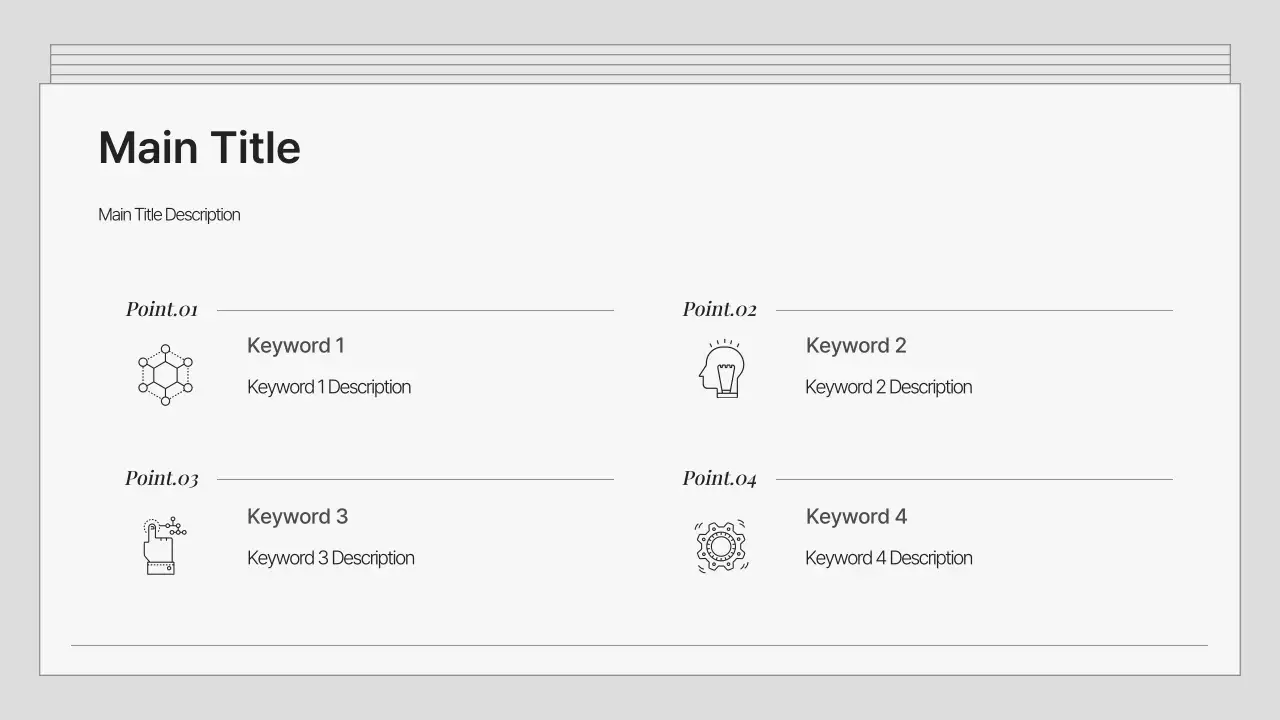Click the Keyword 3 Description text
1280x720 pixels.
330,558
